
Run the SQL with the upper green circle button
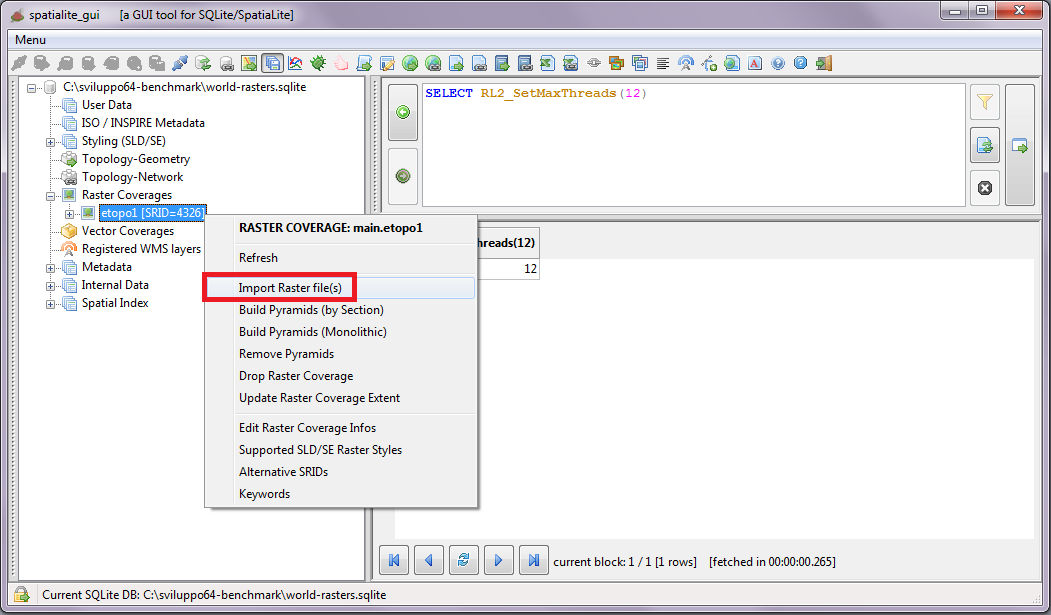coord(403,112)
